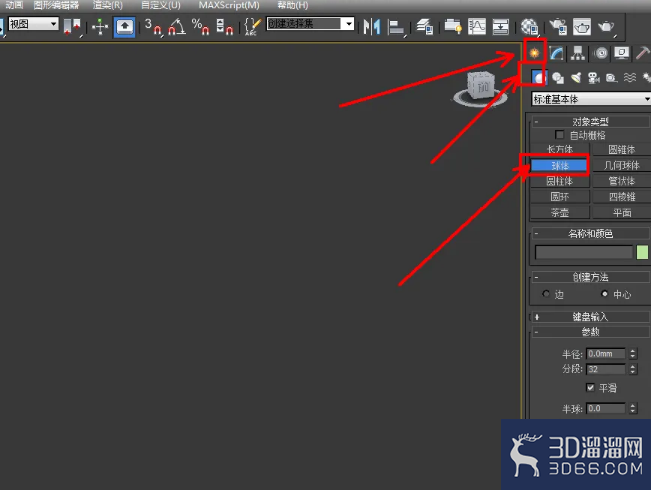Open the 渲染(R) menu
Viewport: 651px width, 490px height.
[108, 5]
